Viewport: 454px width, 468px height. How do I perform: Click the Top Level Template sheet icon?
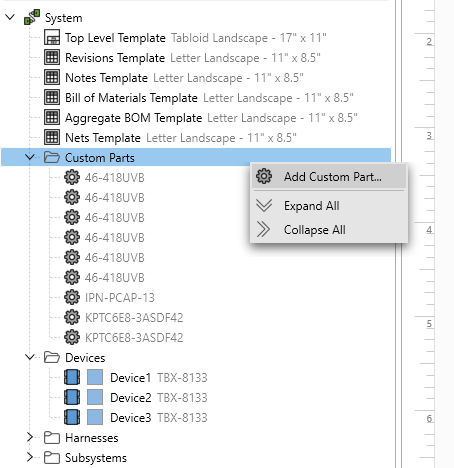(x=52, y=37)
